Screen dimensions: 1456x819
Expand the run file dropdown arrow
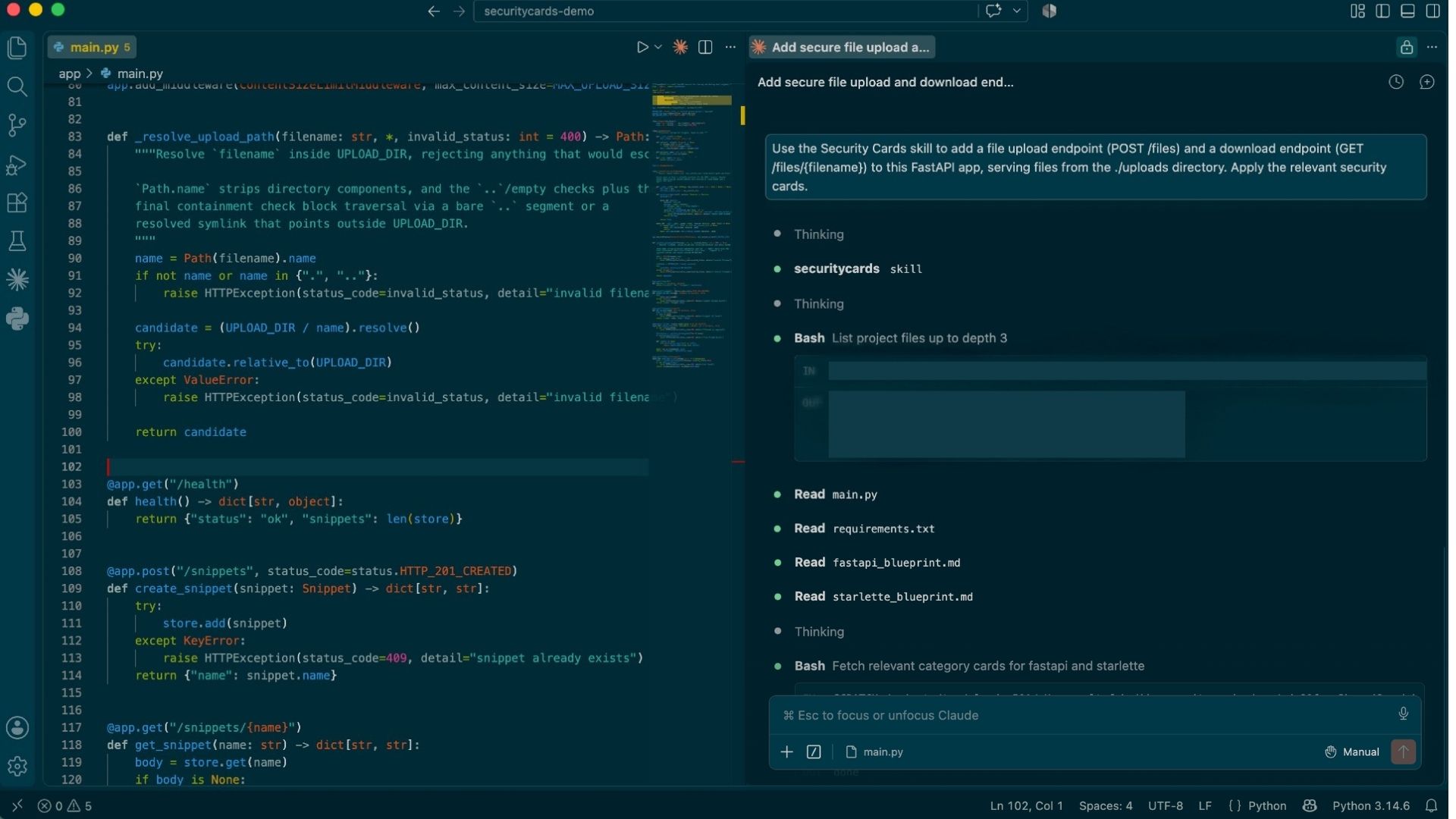pyautogui.click(x=658, y=47)
